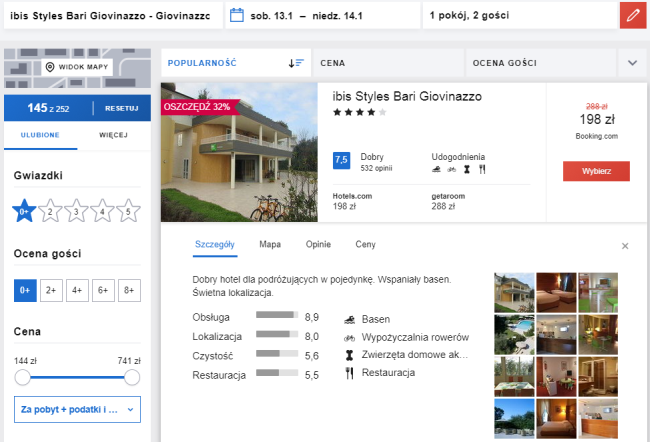
Task: Close the hotel details panel
Action: pyautogui.click(x=625, y=245)
